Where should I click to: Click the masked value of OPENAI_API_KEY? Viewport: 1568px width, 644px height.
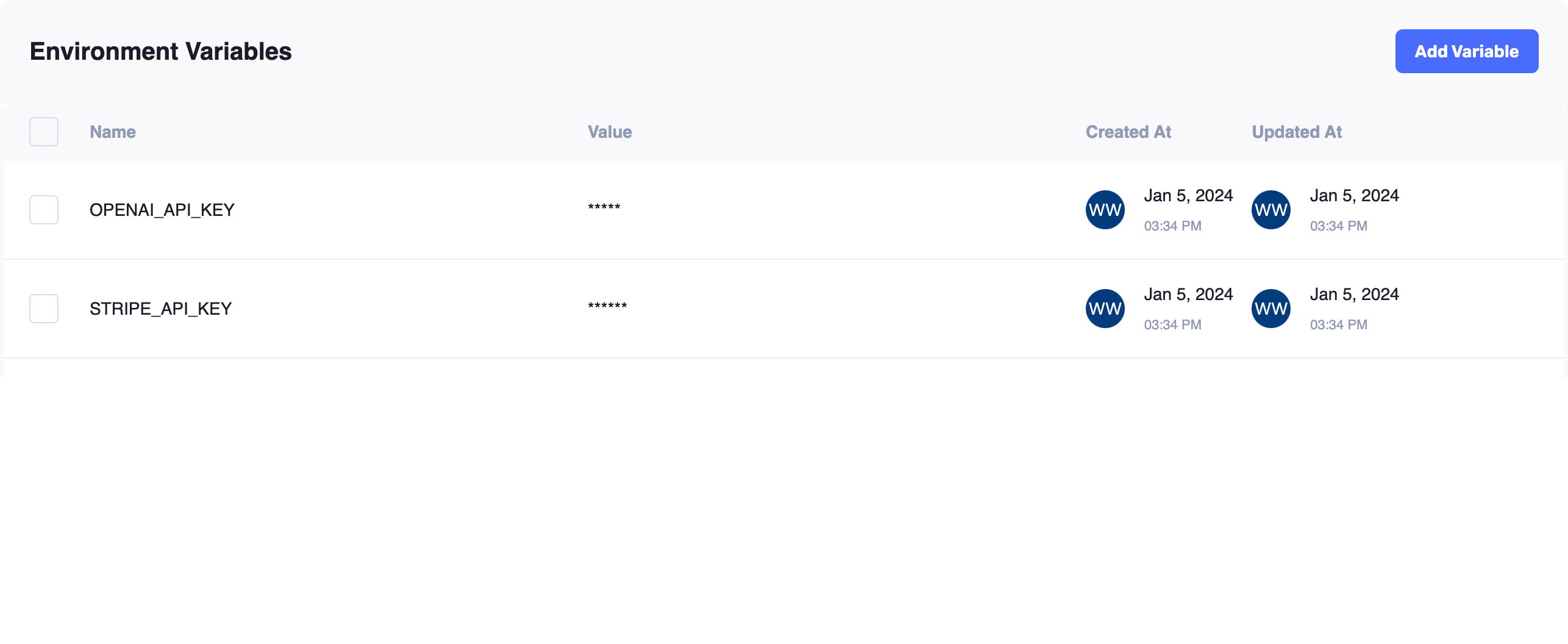(604, 207)
